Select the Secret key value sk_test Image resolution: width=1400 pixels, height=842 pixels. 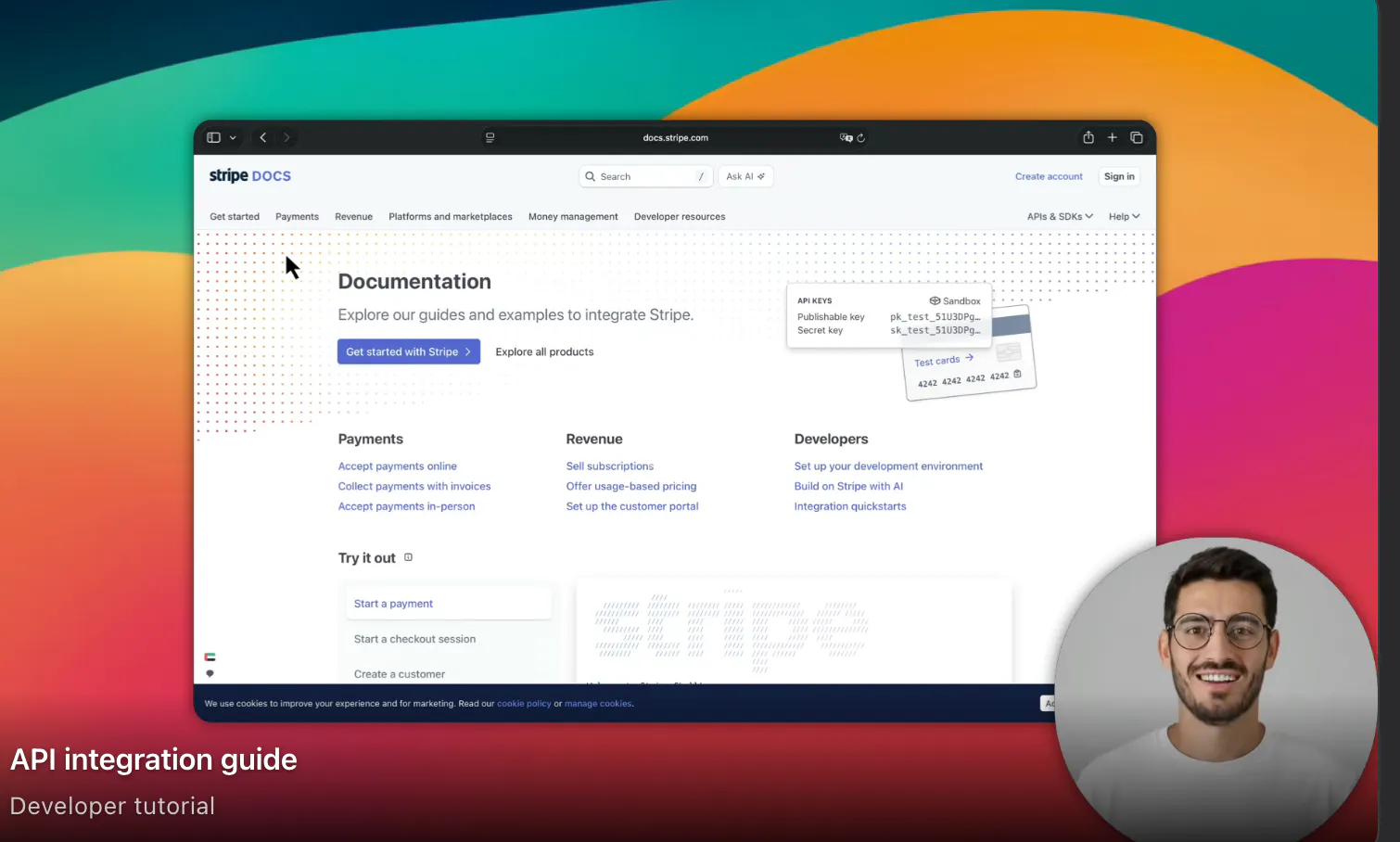935,330
